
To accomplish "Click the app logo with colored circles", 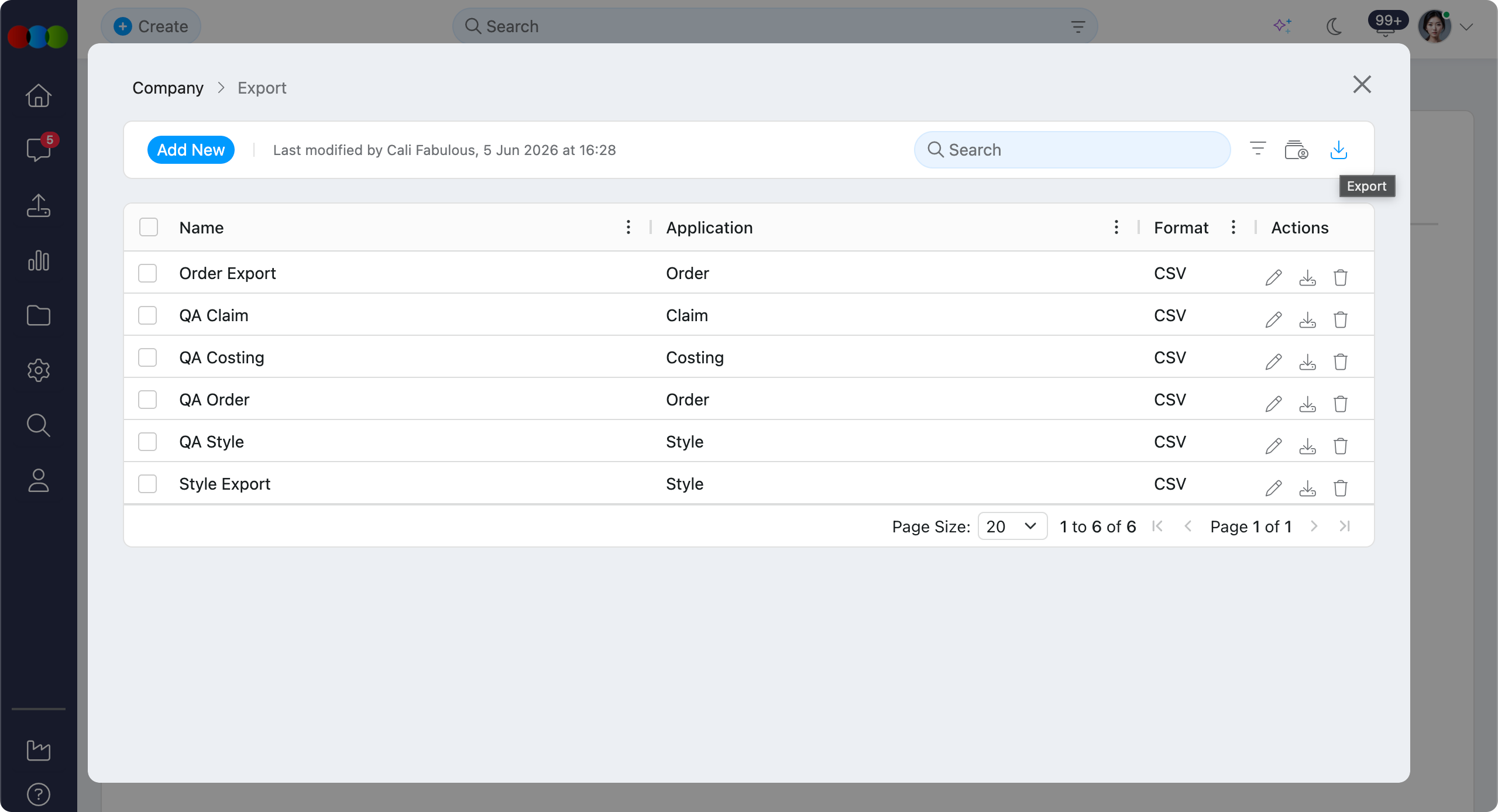I will click(38, 36).
